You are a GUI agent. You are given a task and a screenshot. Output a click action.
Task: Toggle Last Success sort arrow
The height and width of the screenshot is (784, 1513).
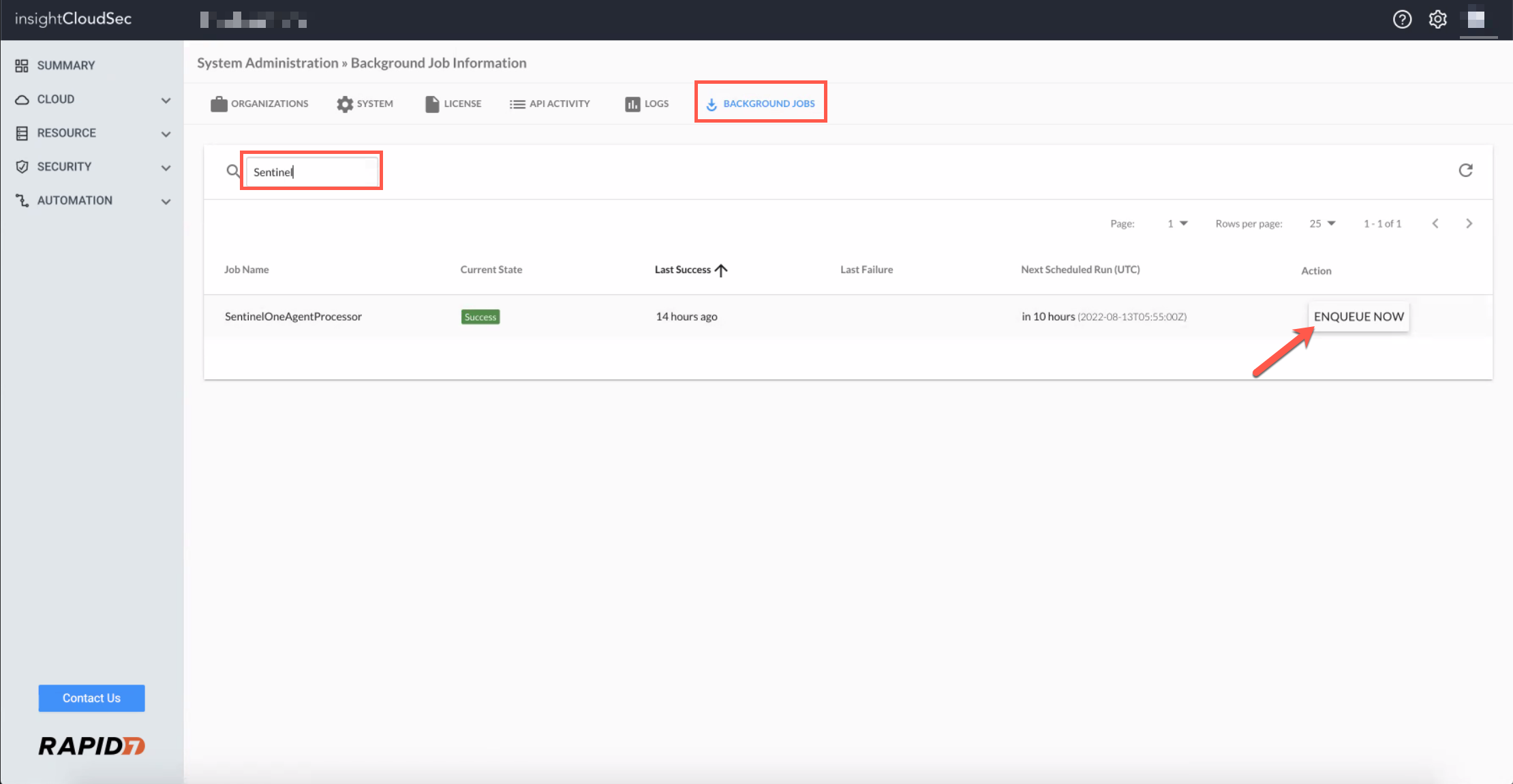pyautogui.click(x=721, y=270)
